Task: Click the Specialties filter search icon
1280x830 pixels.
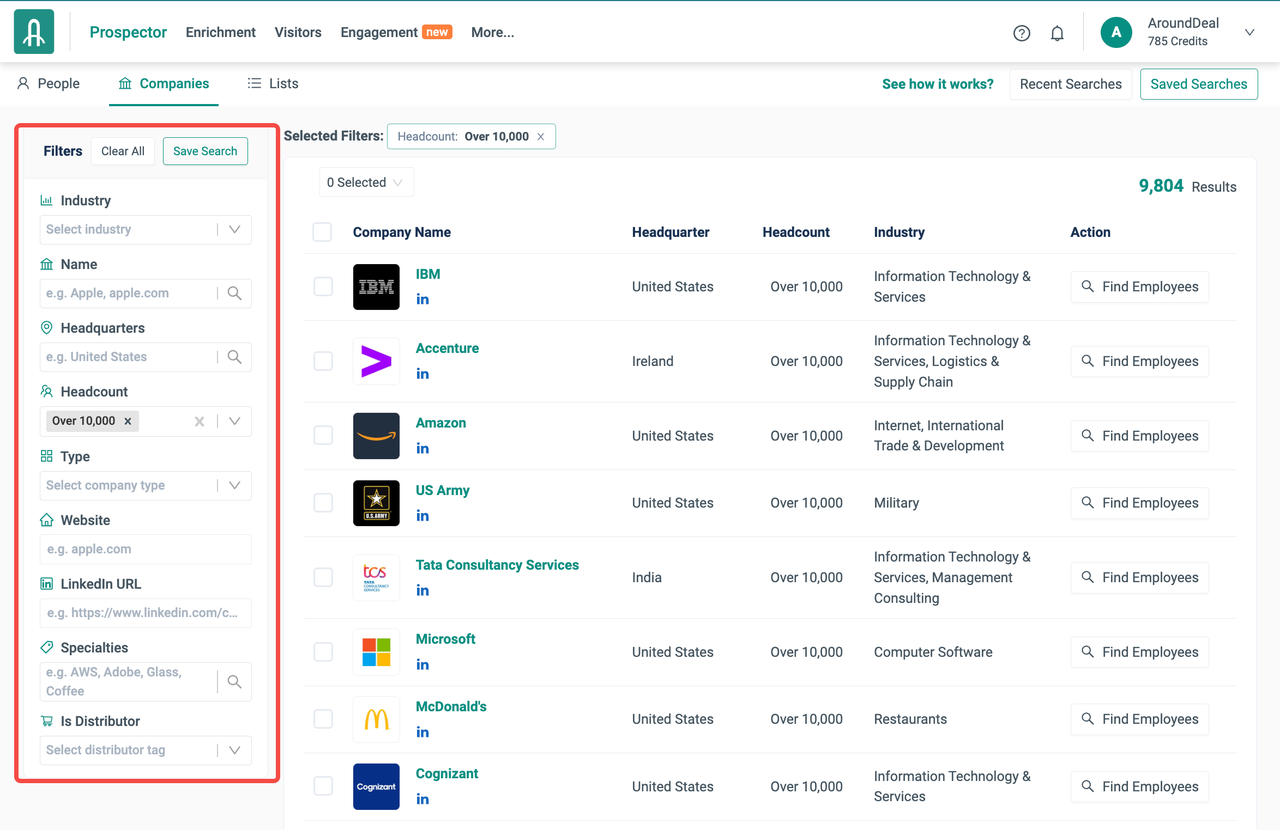Action: point(234,681)
